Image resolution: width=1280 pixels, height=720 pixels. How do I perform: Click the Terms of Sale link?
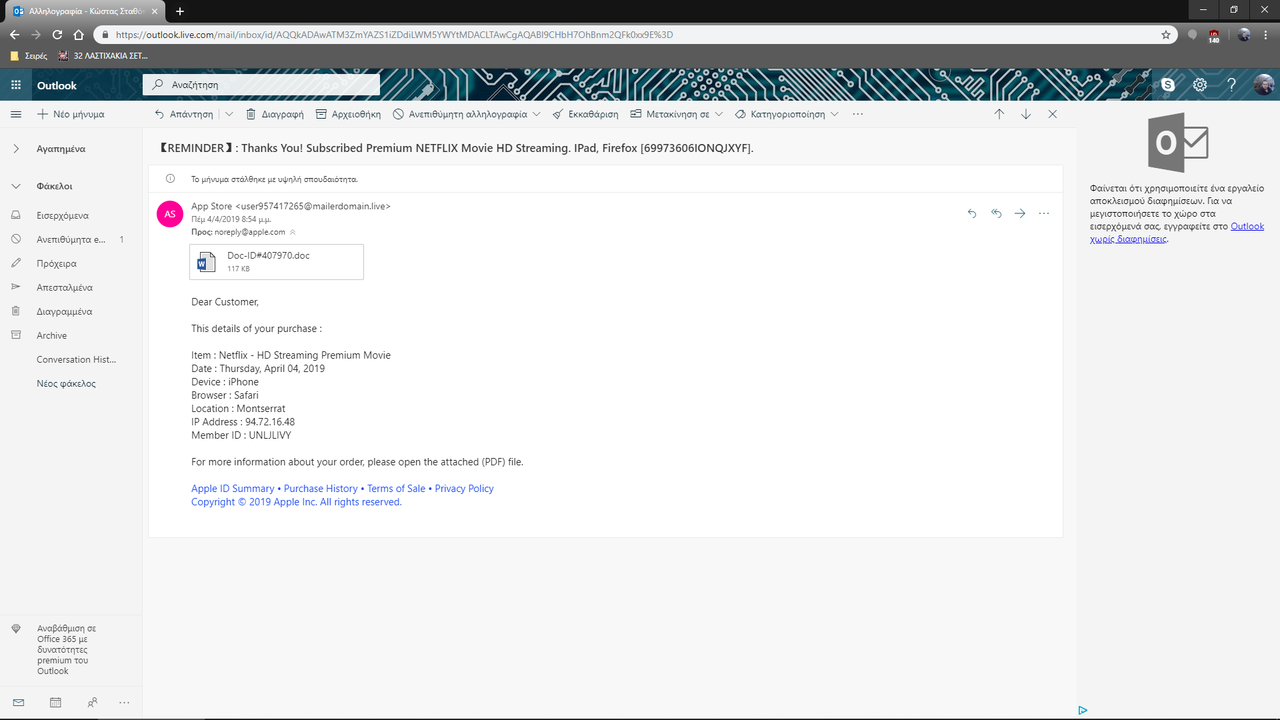point(396,489)
